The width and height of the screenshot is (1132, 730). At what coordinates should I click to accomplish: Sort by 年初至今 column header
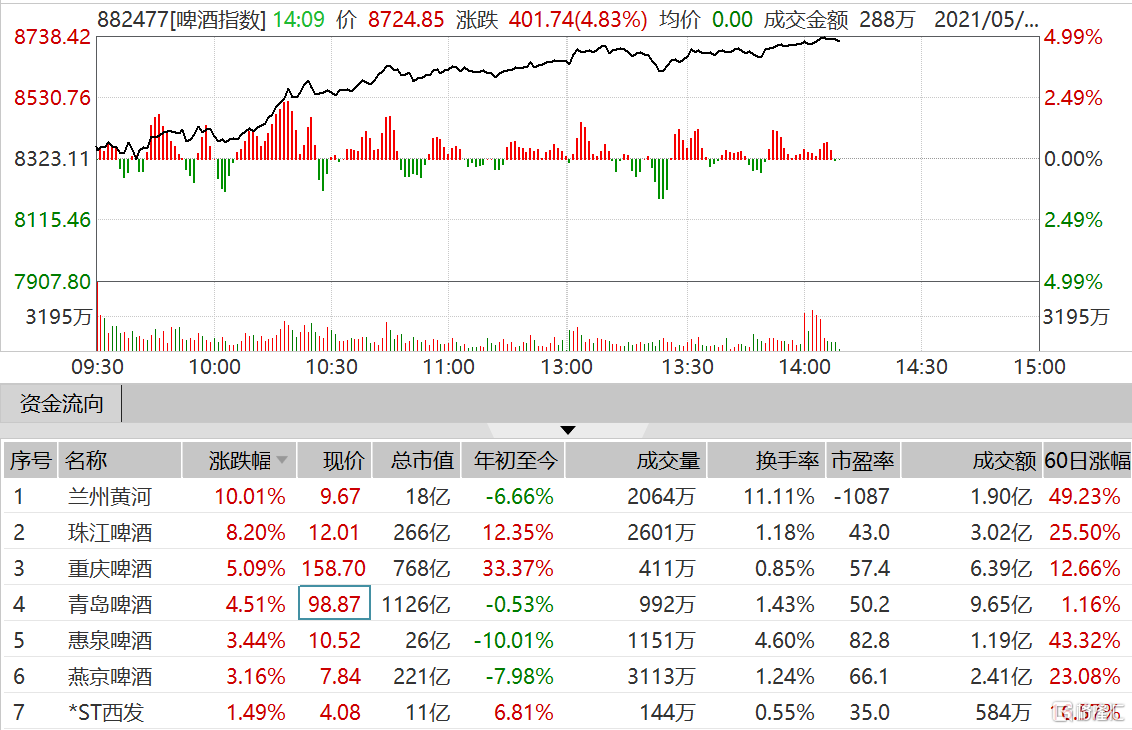[513, 461]
